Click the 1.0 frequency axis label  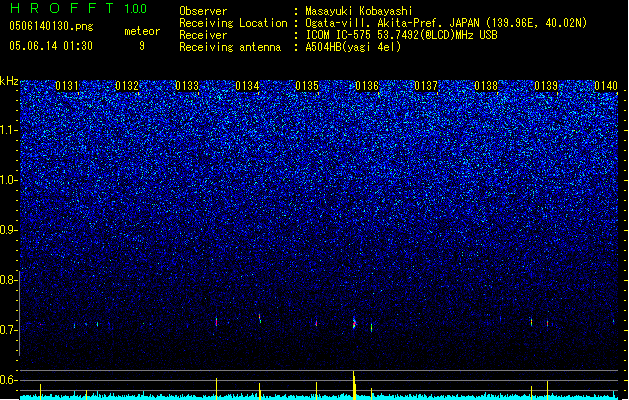pyautogui.click(x=8, y=180)
